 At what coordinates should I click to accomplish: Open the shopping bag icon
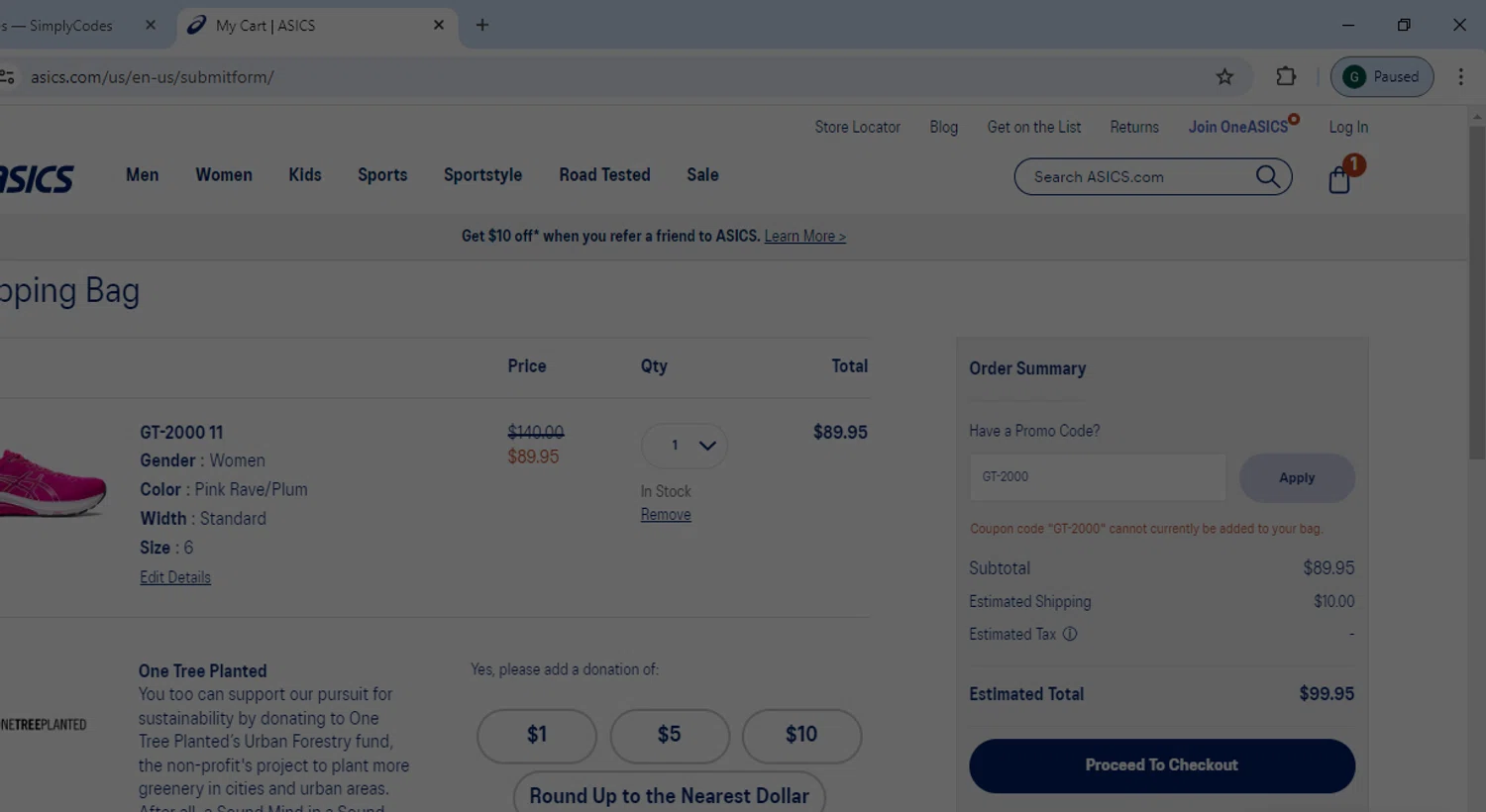click(x=1340, y=179)
